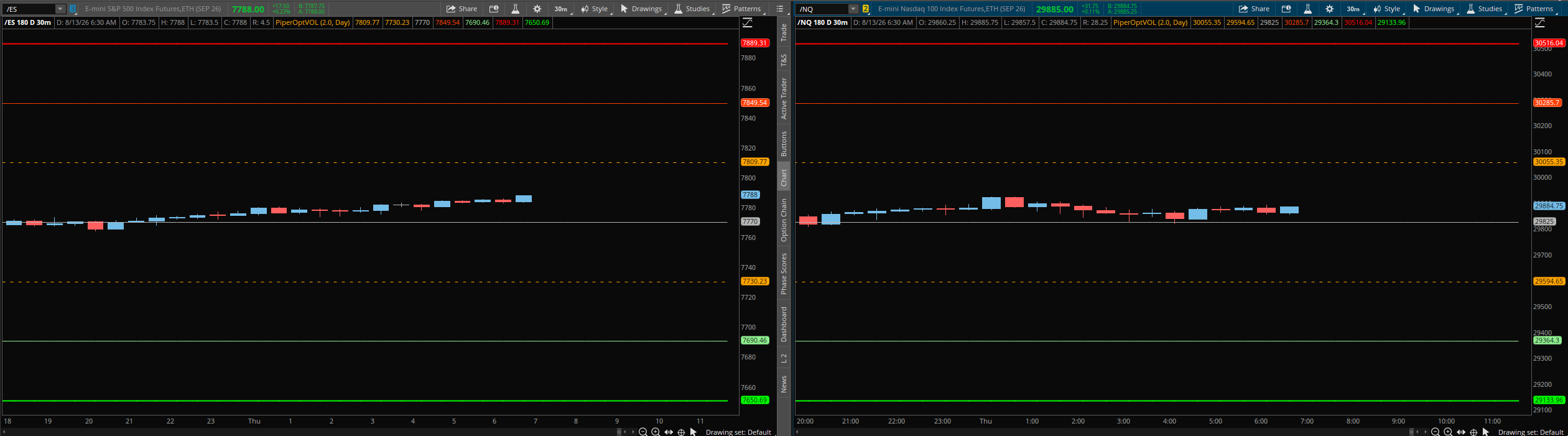
Task: Click the flask icon on the /NQ toolbar
Action: click(x=1307, y=9)
